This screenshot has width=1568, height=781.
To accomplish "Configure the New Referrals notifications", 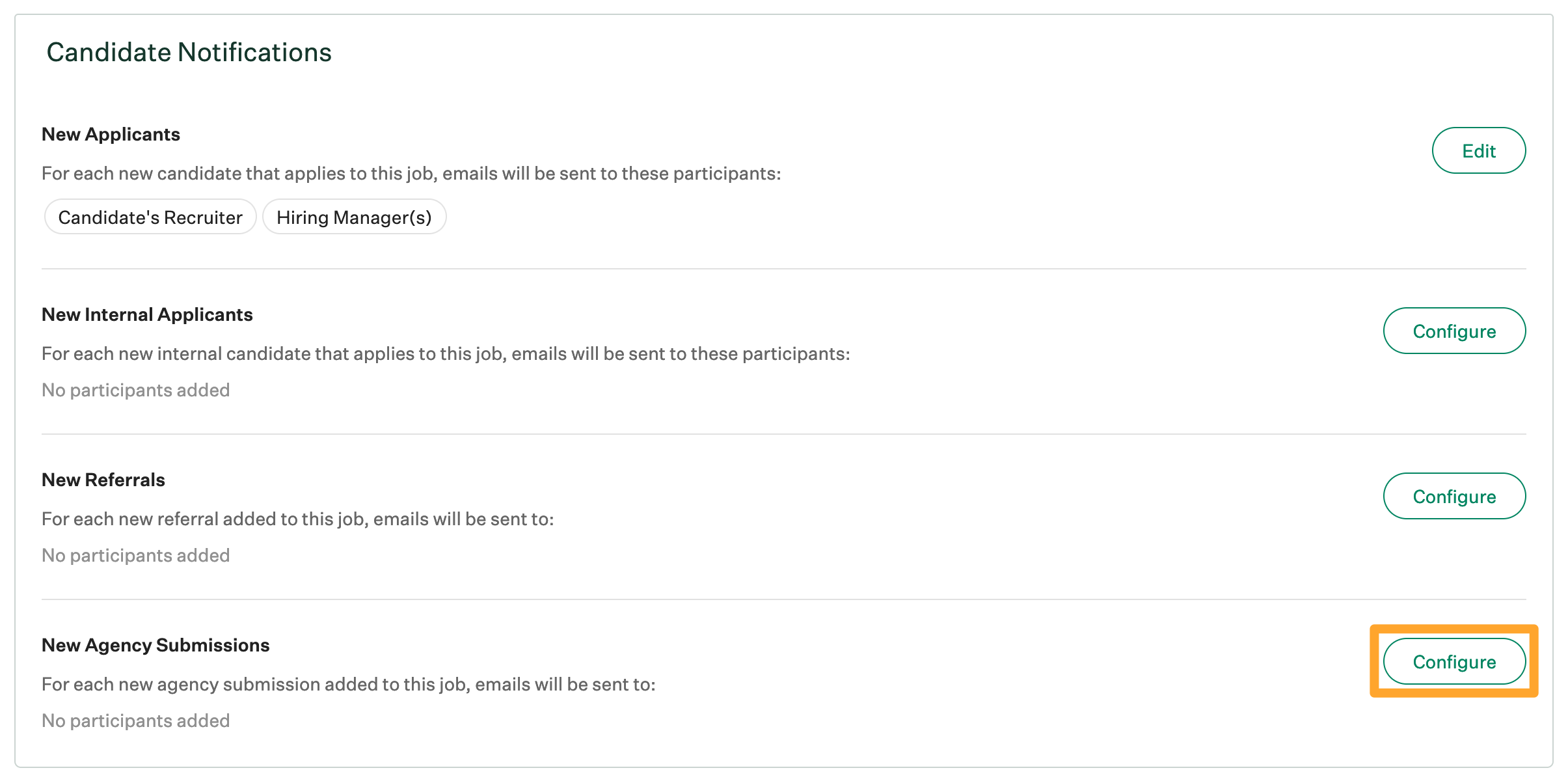I will click(x=1455, y=496).
